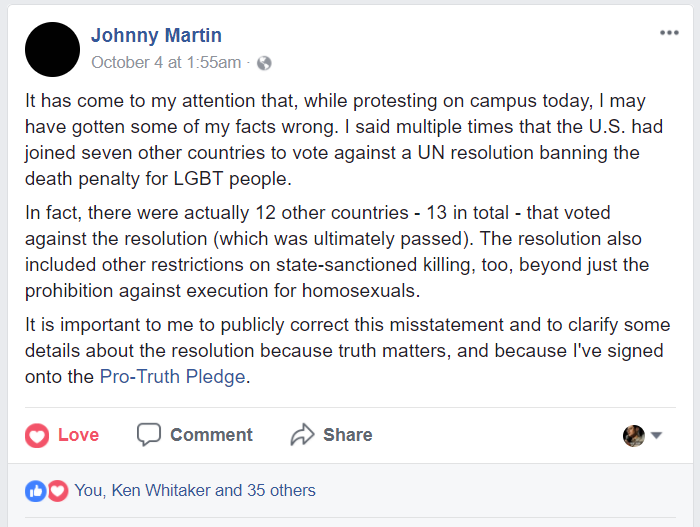Open the three-dot post options menu
Screen dimensions: 700x527
coord(669,34)
